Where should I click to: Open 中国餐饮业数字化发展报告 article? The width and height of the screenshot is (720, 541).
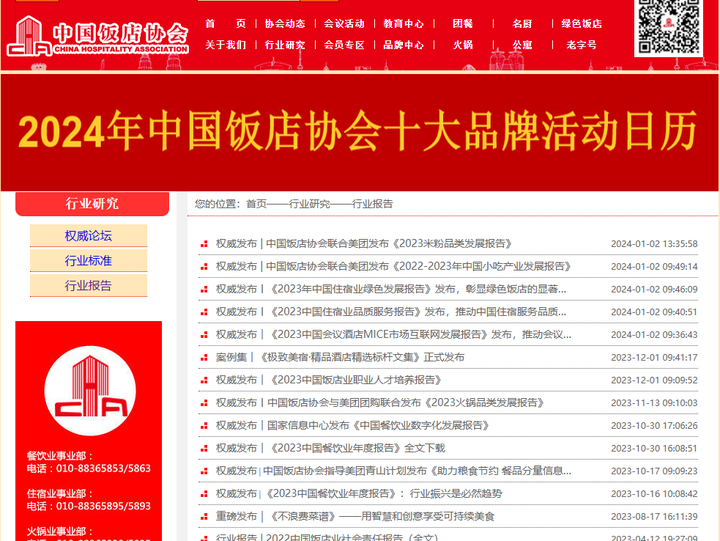coord(353,425)
